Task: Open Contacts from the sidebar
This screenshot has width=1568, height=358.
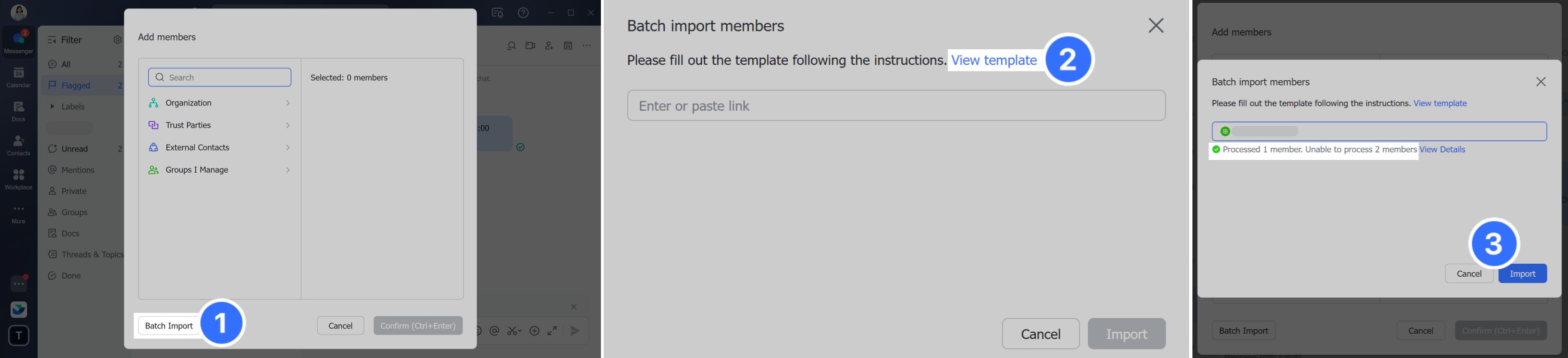Action: [18, 145]
